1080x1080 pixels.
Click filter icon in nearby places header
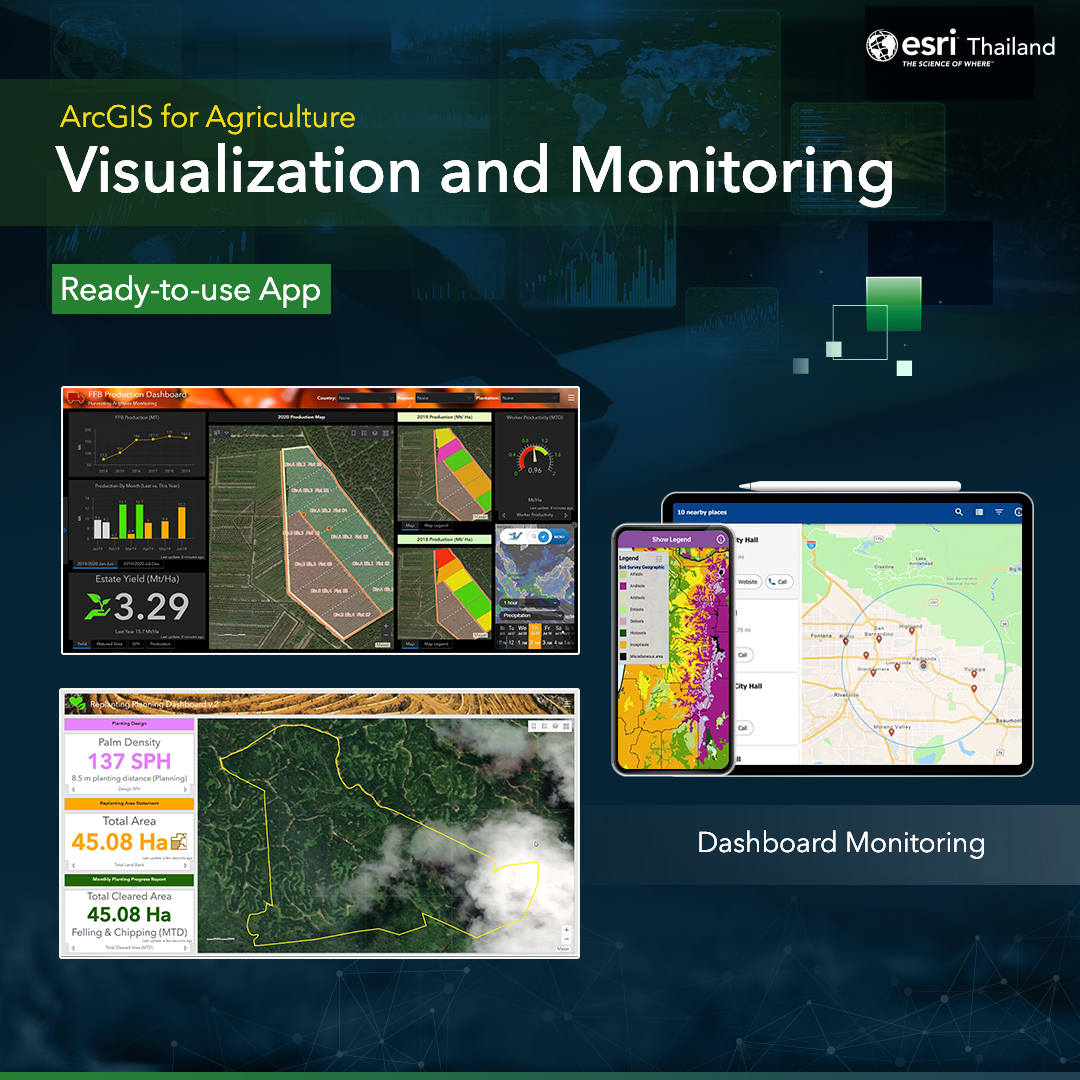[x=999, y=512]
